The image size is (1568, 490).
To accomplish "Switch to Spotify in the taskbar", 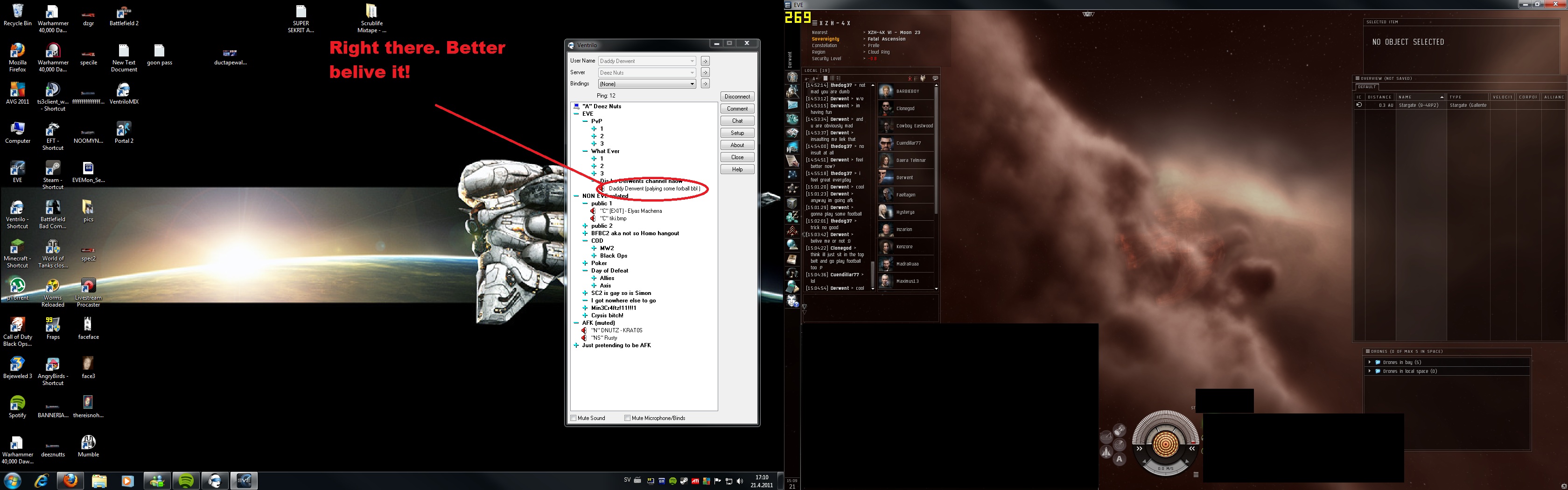I will [186, 480].
